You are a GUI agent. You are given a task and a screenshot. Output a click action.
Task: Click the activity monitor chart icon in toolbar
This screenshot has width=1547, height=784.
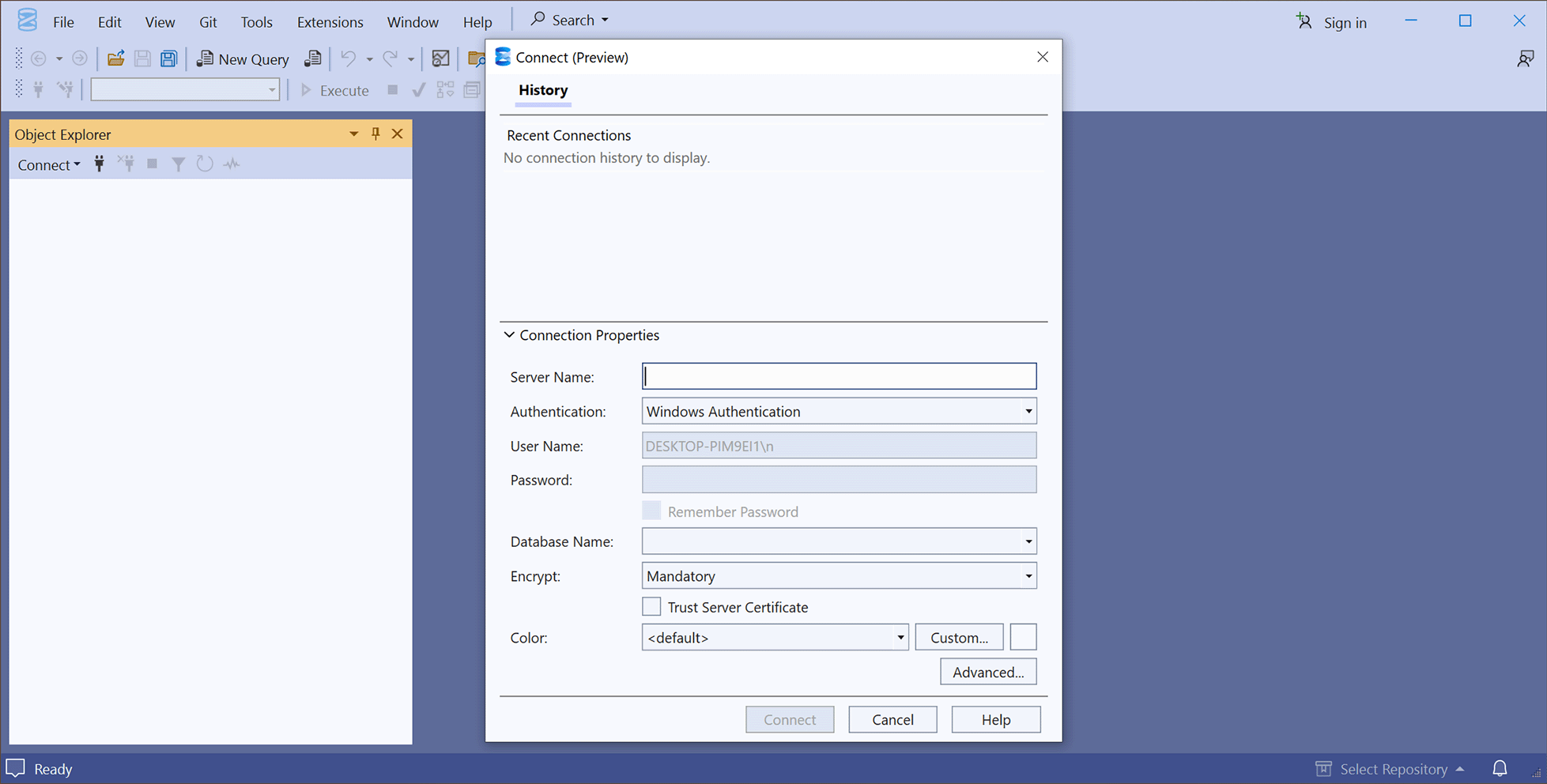(440, 58)
